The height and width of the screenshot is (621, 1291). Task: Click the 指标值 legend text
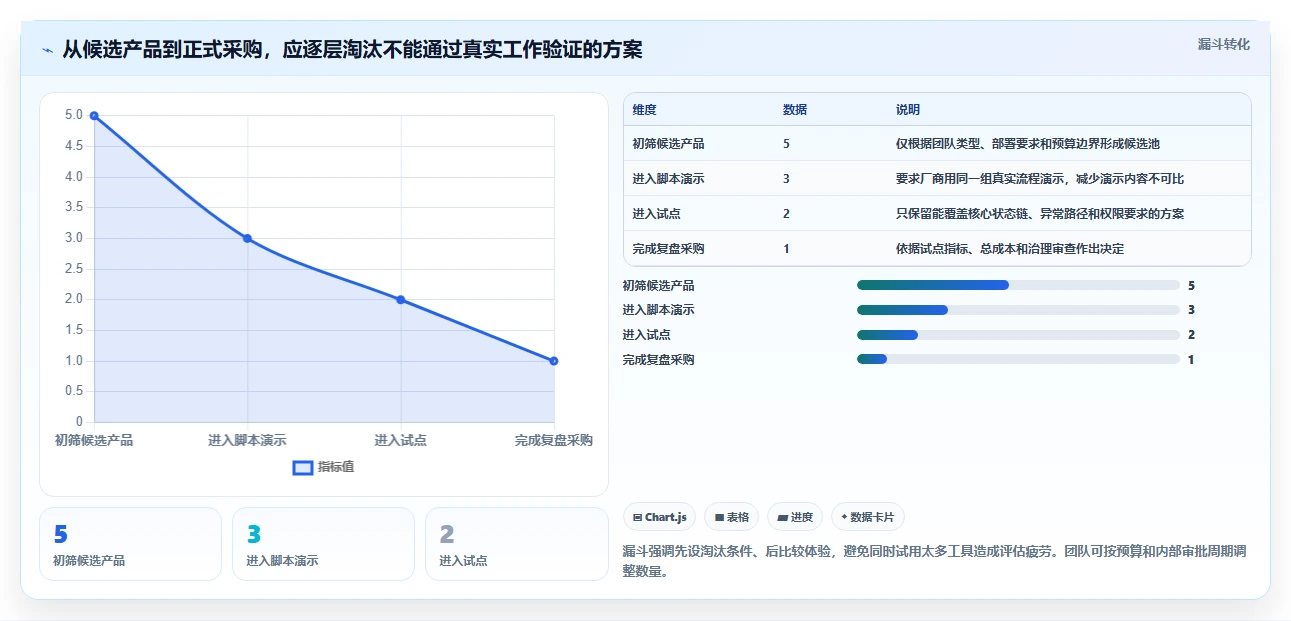[336, 468]
